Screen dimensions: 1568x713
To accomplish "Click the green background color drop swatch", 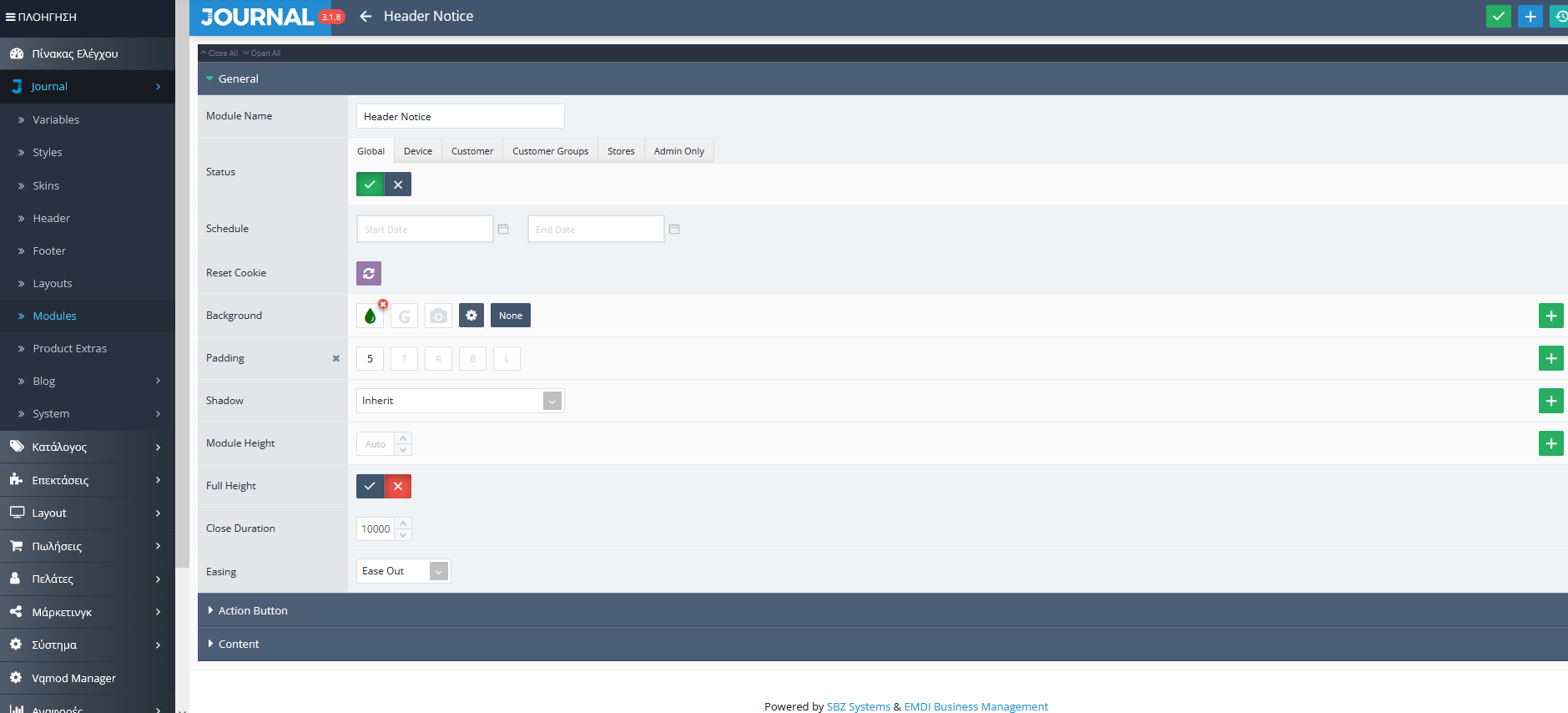I will (x=370, y=316).
